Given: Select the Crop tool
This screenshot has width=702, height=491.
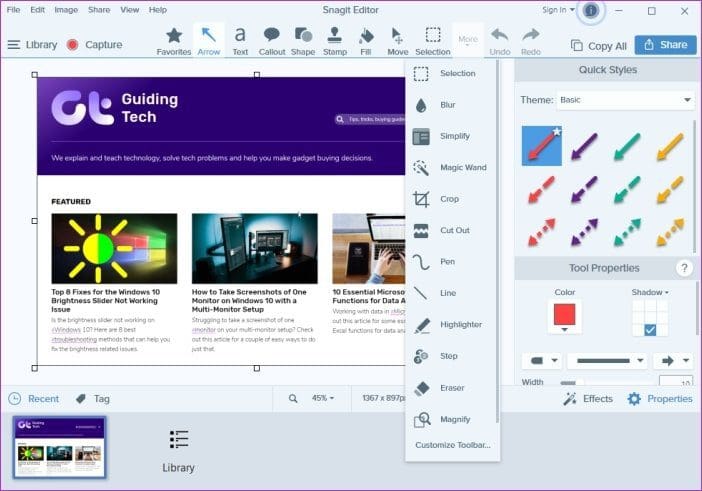Looking at the screenshot, I should 452,199.
